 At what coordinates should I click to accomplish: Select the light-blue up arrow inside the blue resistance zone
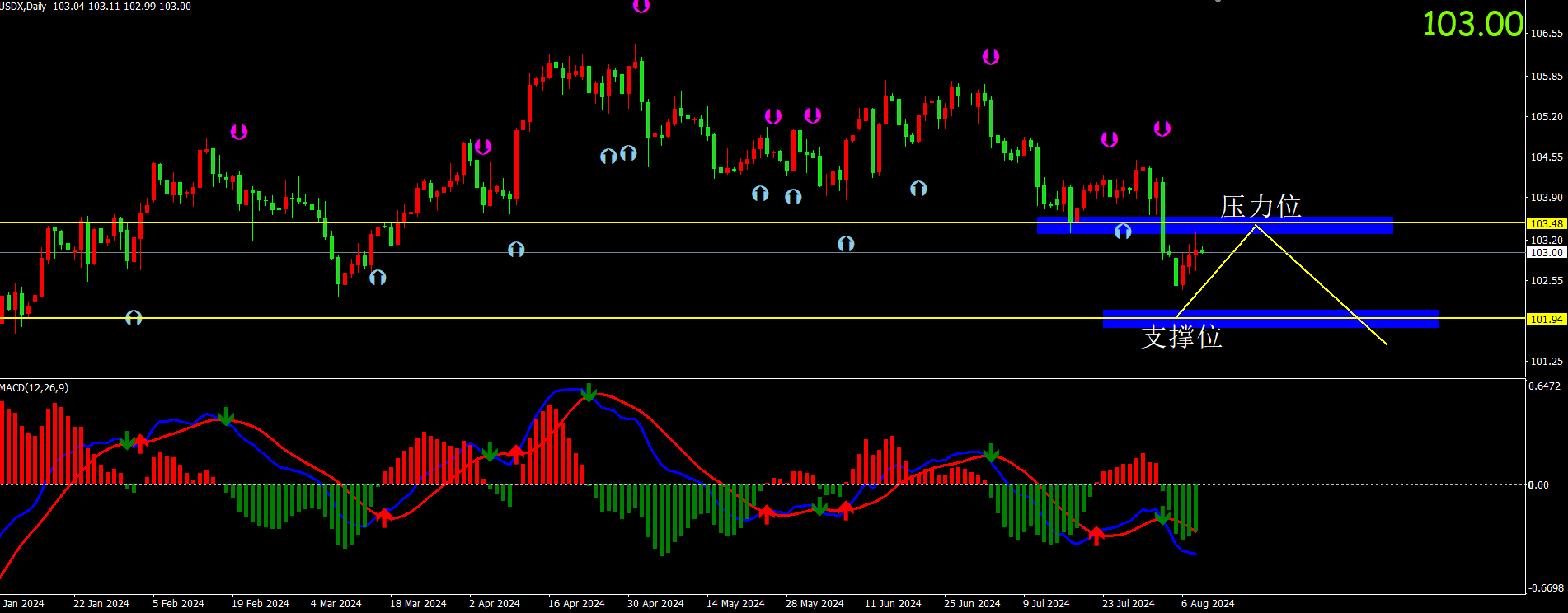tap(1123, 232)
